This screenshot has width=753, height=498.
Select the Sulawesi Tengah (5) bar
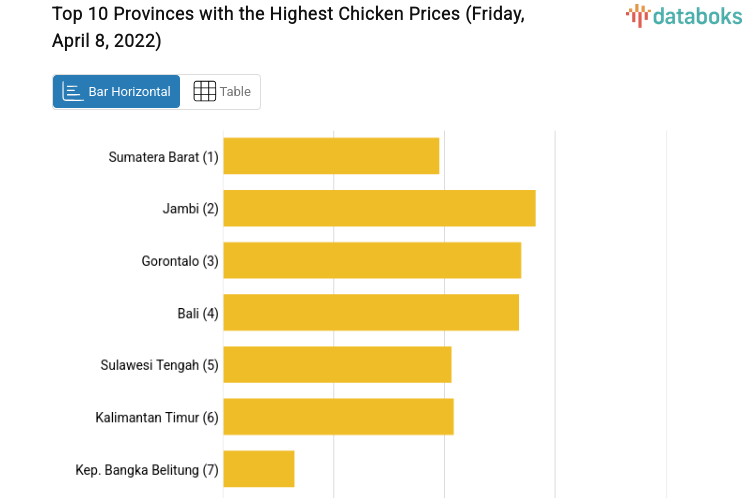[337, 364]
